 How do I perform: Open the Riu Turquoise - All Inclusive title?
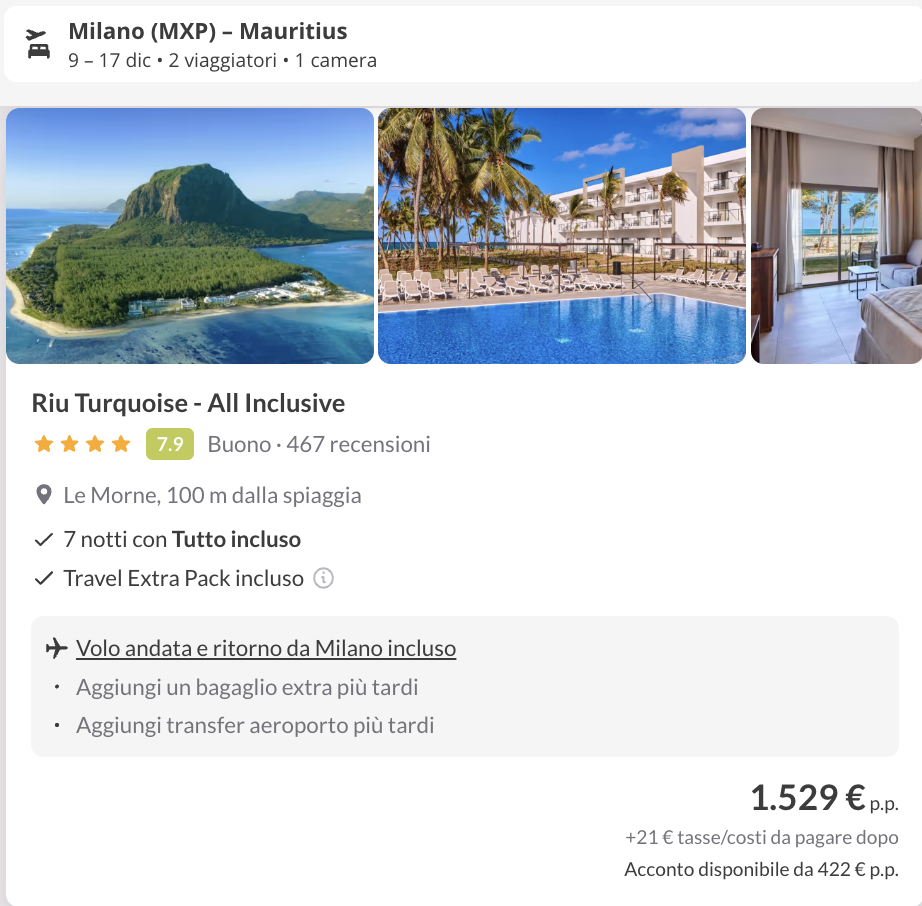click(188, 404)
